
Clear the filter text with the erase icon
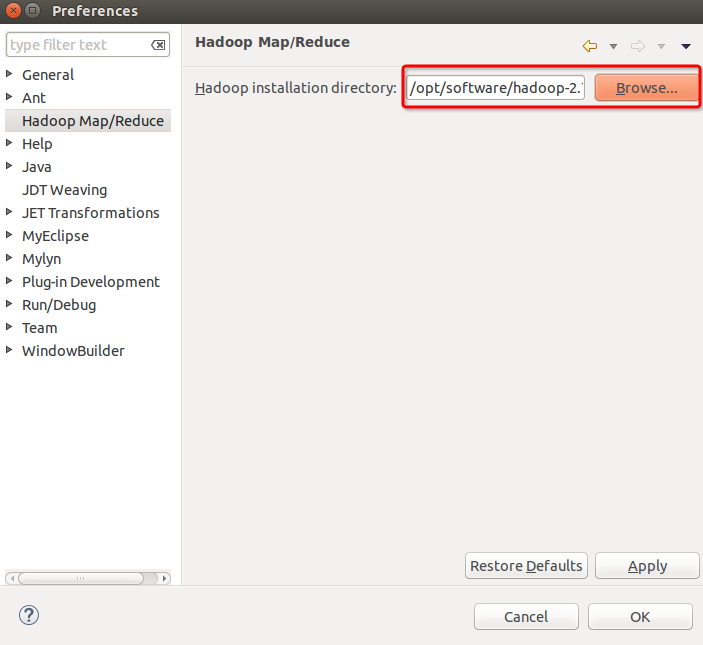(x=158, y=45)
